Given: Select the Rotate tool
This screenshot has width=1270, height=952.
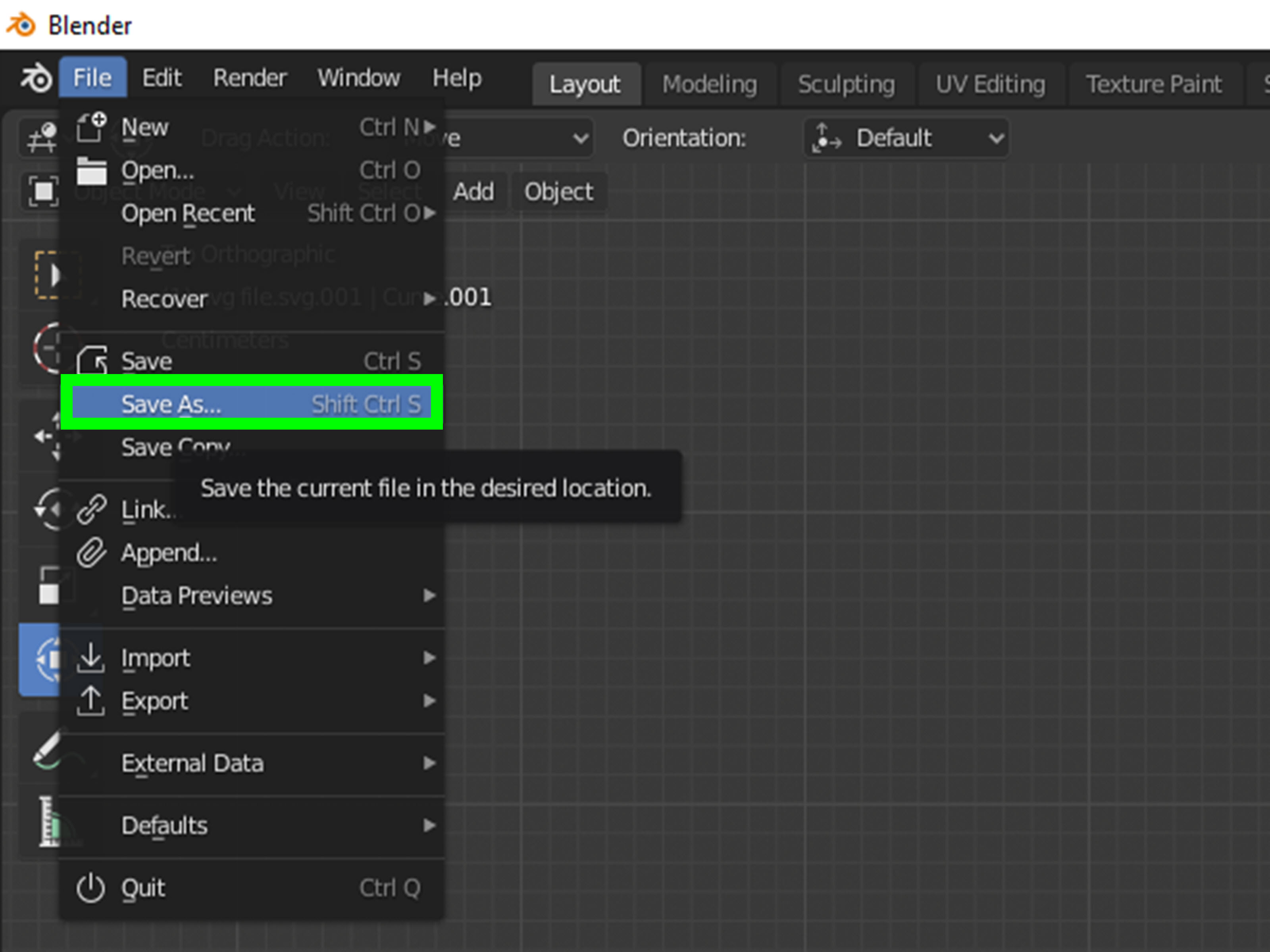Looking at the screenshot, I should click(x=46, y=510).
